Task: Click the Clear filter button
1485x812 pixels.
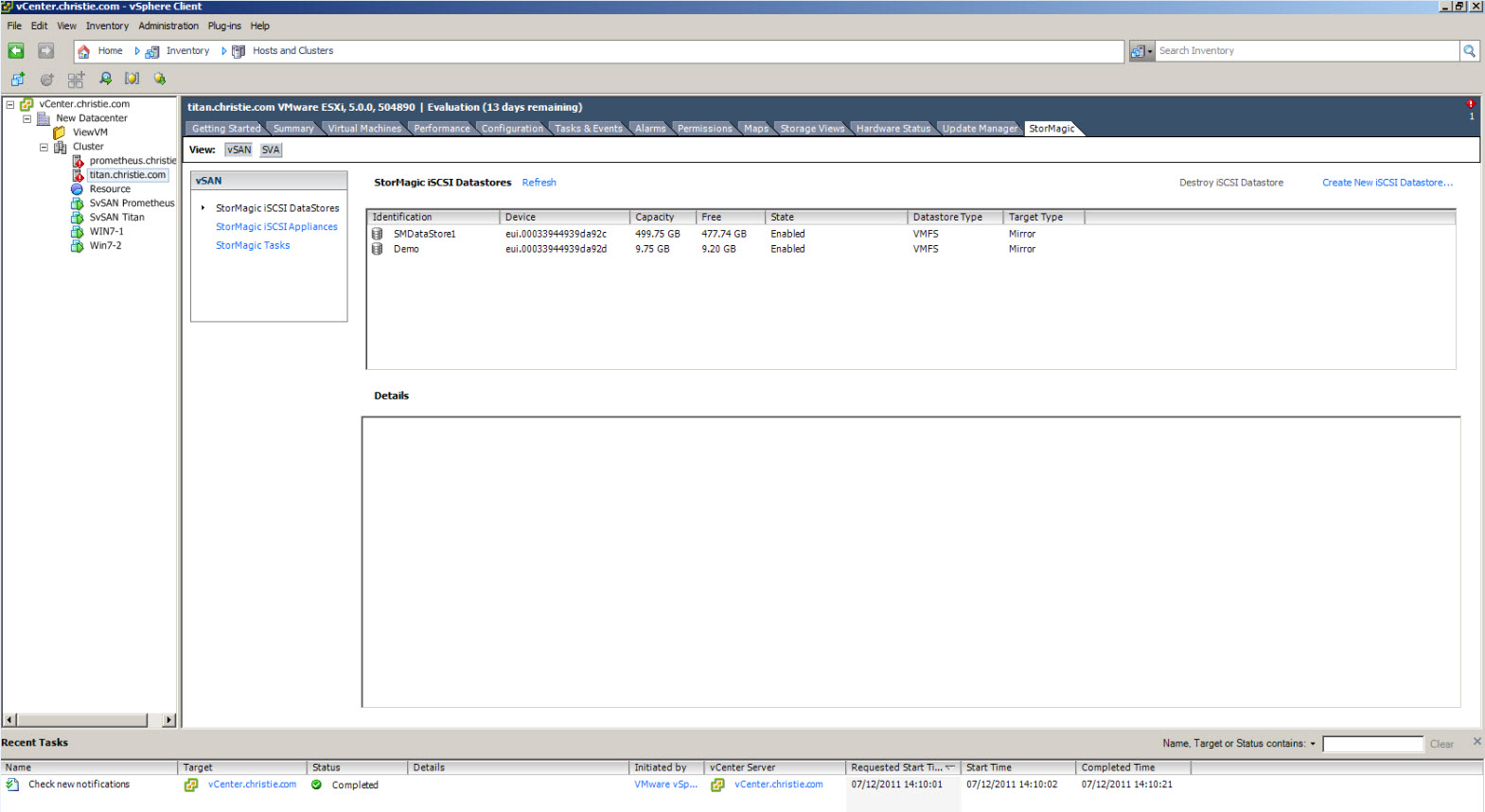Action: pos(1441,744)
